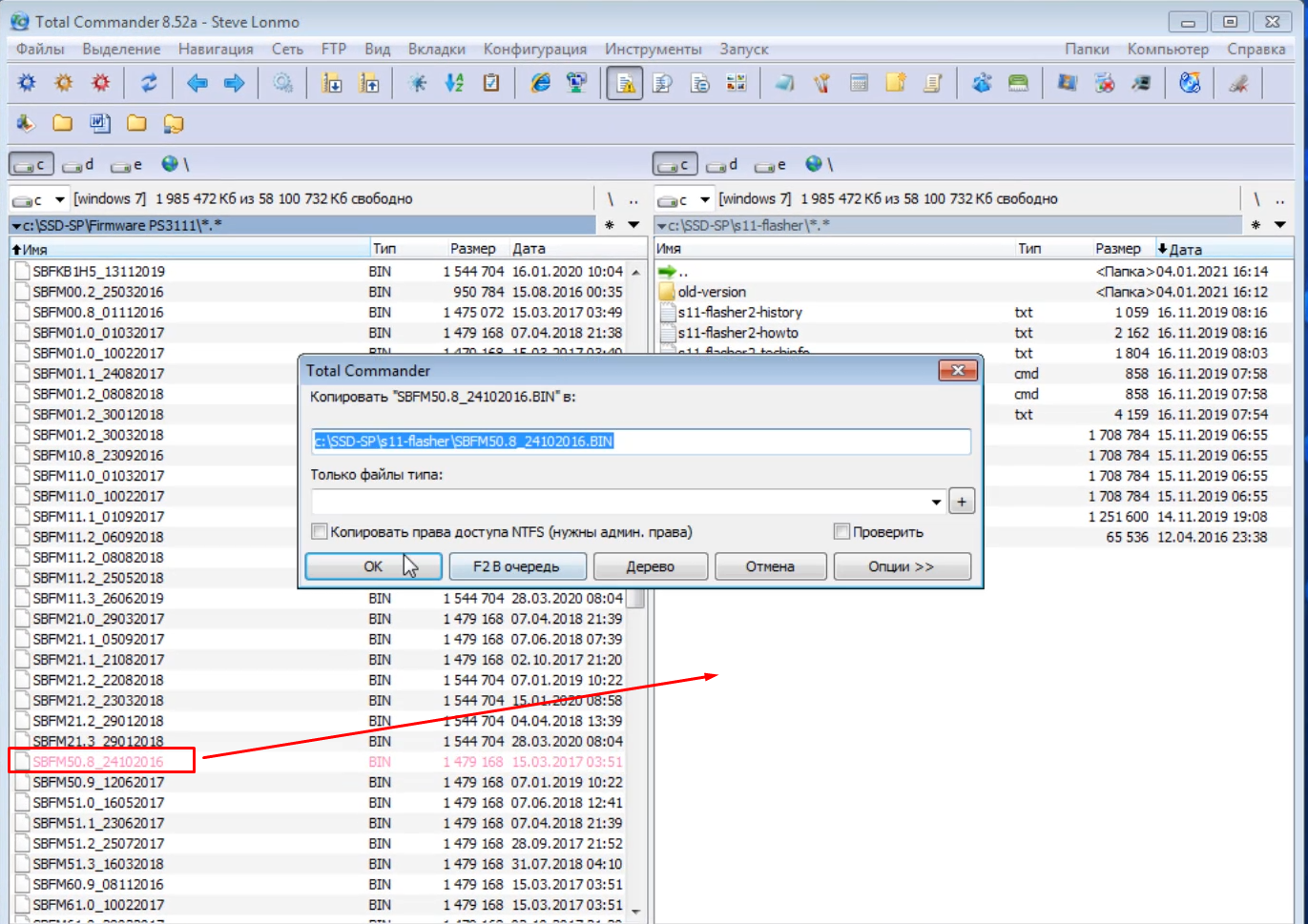Click the highlighted page warning toolbar icon

[x=625, y=84]
